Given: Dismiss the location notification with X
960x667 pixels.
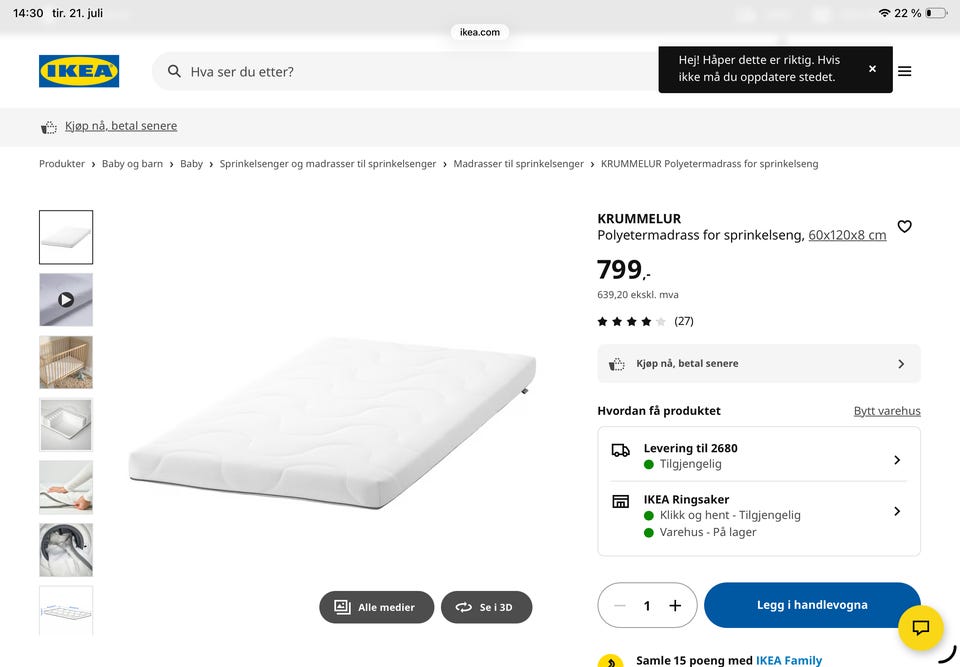Looking at the screenshot, I should pyautogui.click(x=872, y=69).
